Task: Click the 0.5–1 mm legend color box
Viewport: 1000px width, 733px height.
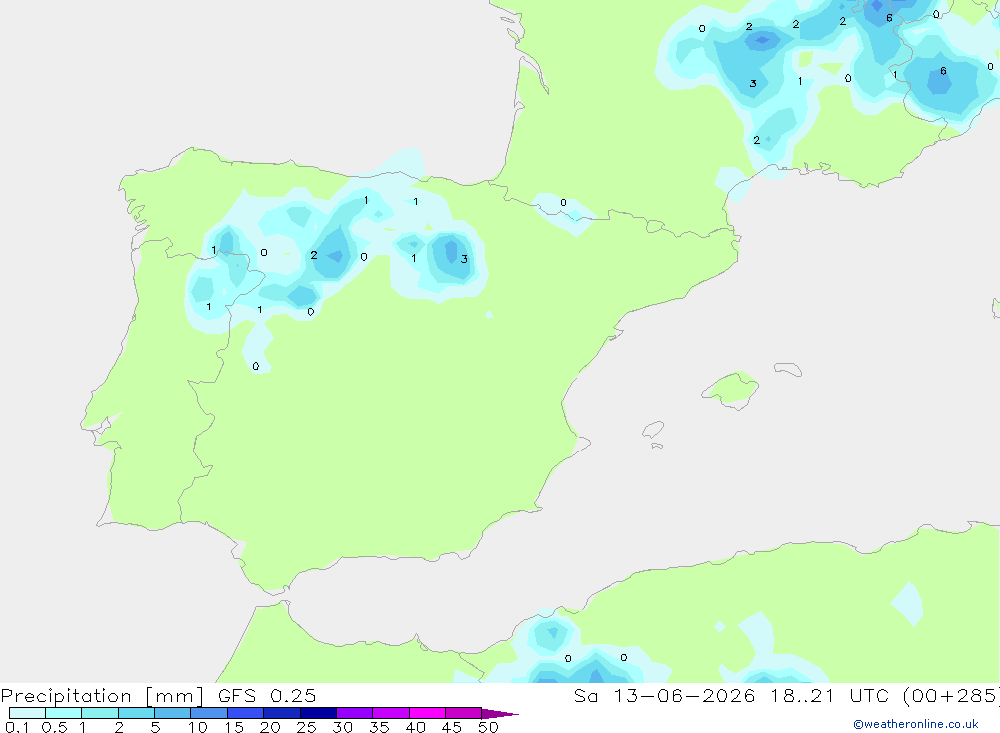Action: 64,713
